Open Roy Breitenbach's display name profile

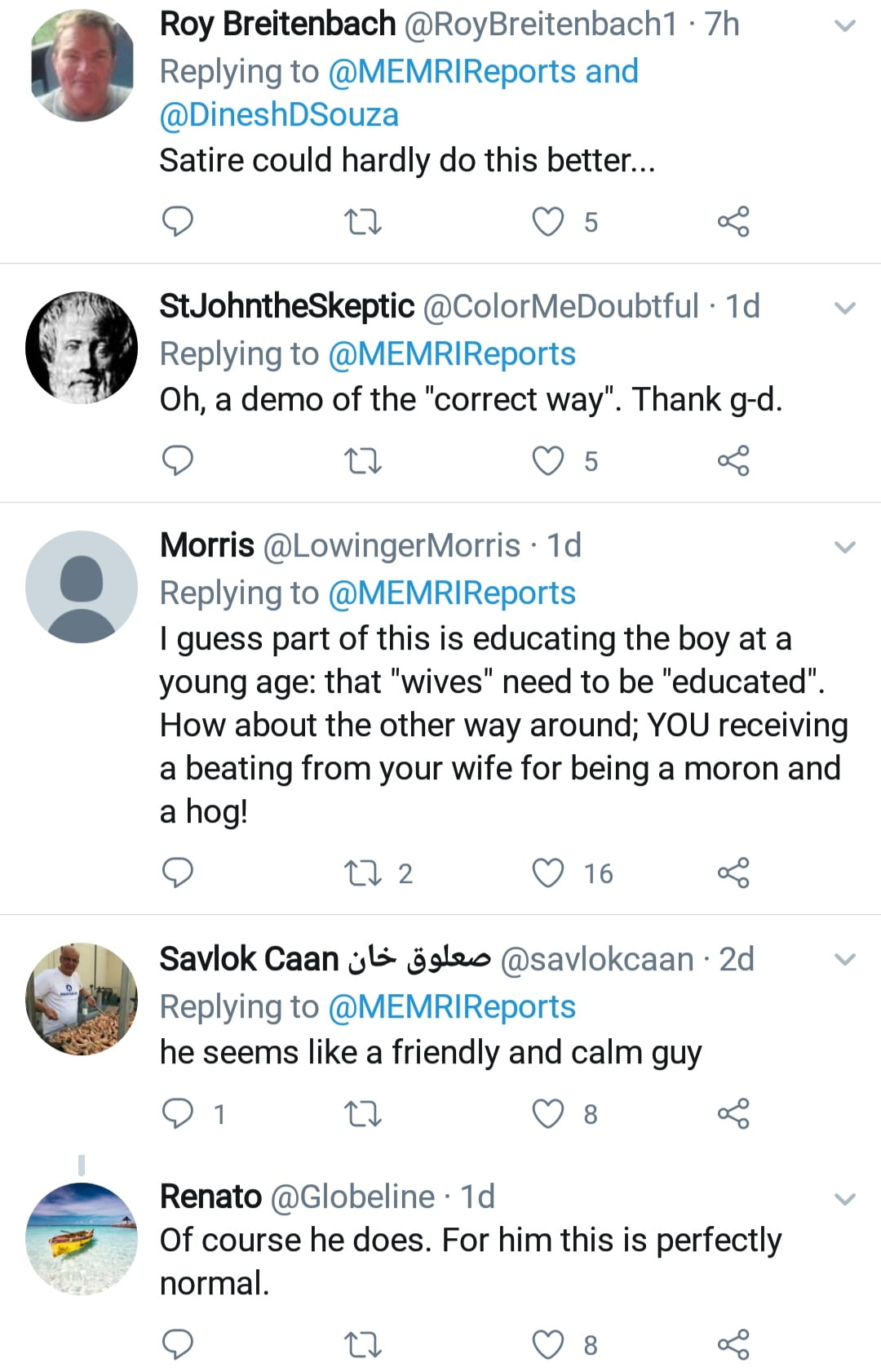(x=277, y=24)
